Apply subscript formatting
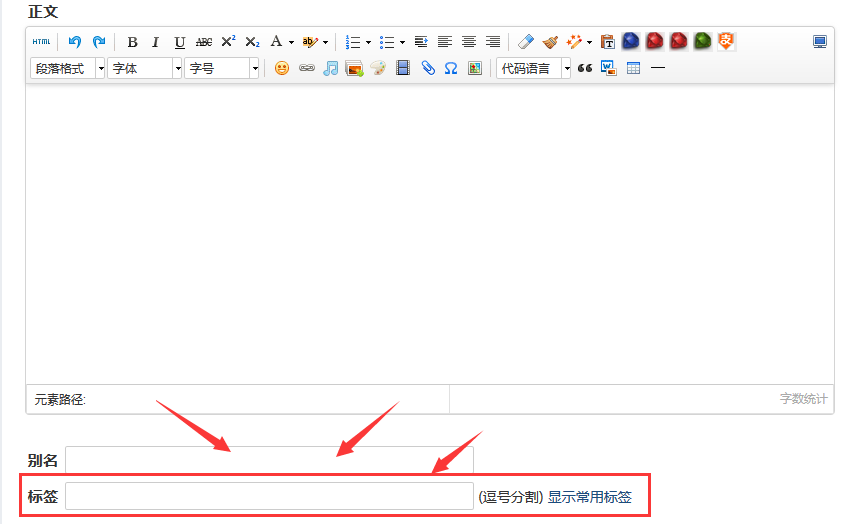This screenshot has width=850, height=524. pyautogui.click(x=252, y=42)
